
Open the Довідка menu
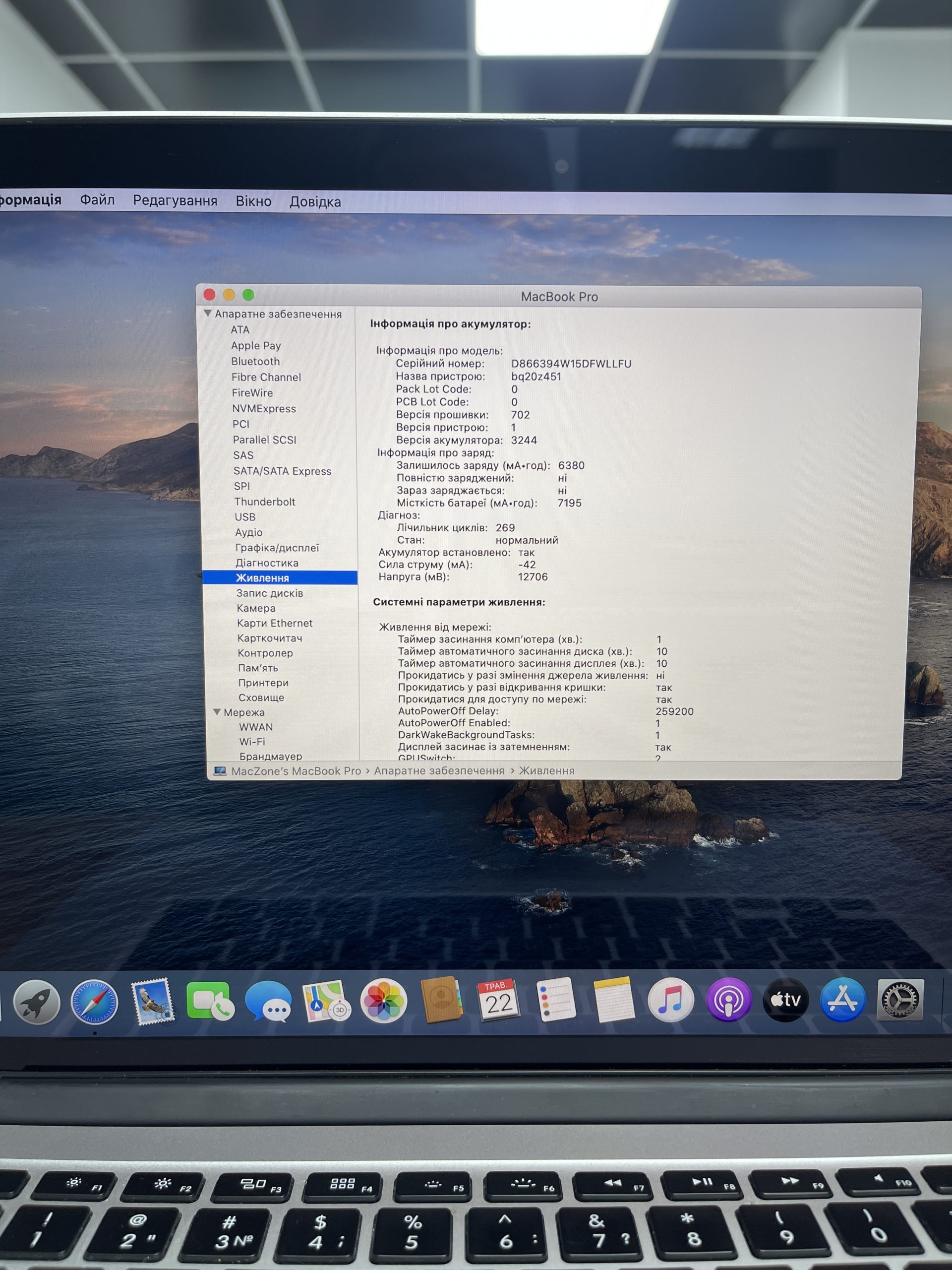[x=315, y=201]
